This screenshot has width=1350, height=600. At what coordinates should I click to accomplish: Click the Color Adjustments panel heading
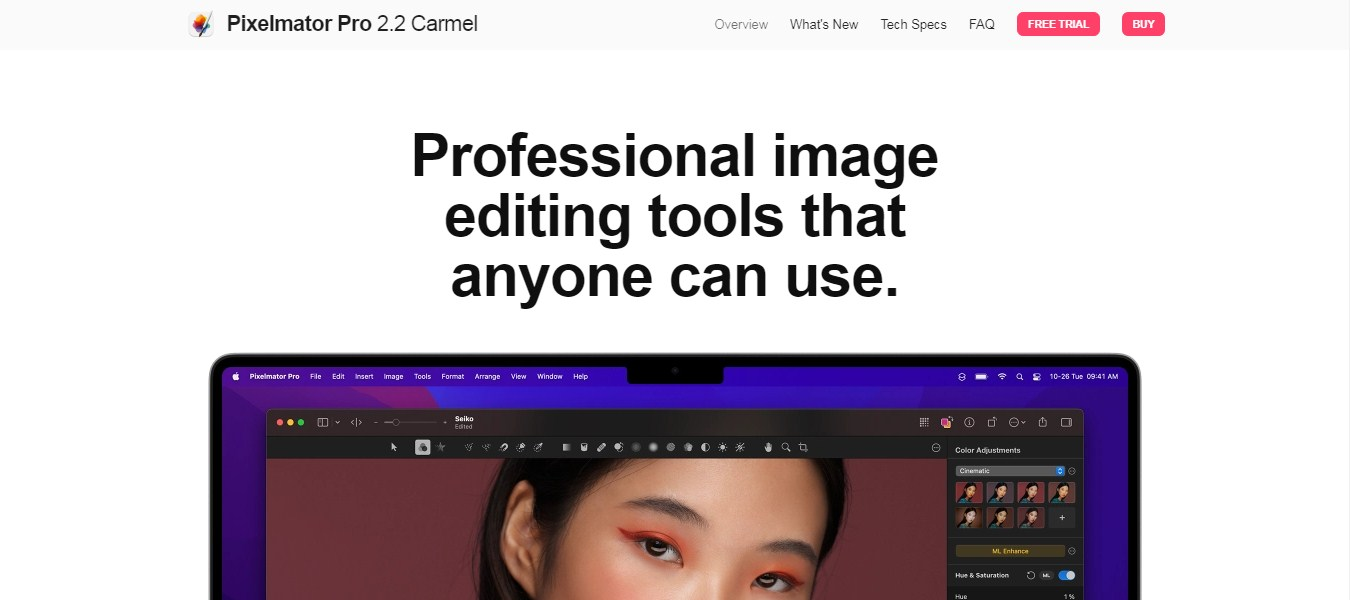tap(988, 450)
